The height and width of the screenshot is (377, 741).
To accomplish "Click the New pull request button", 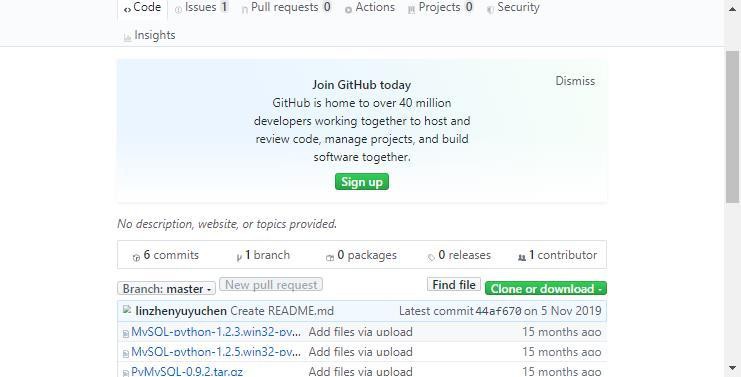I will point(271,284).
